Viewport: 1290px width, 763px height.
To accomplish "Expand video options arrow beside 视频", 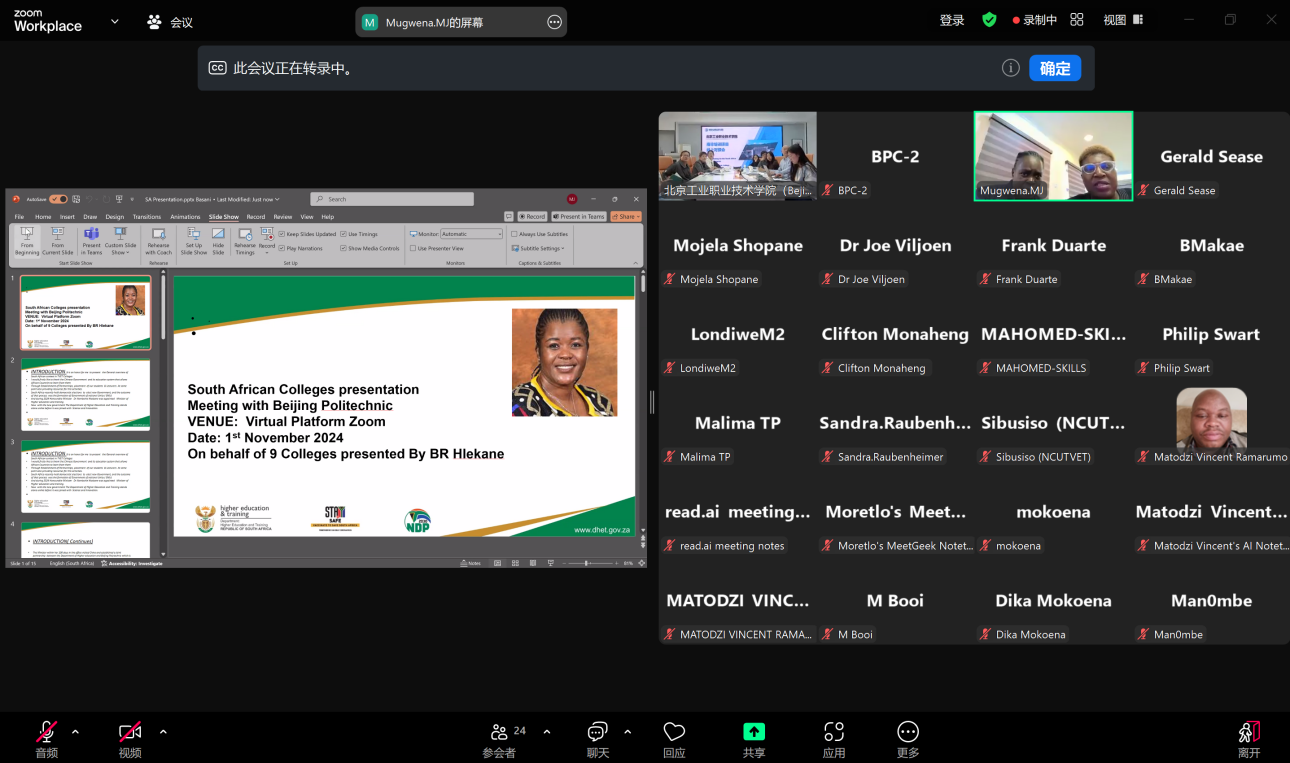I will point(163,731).
